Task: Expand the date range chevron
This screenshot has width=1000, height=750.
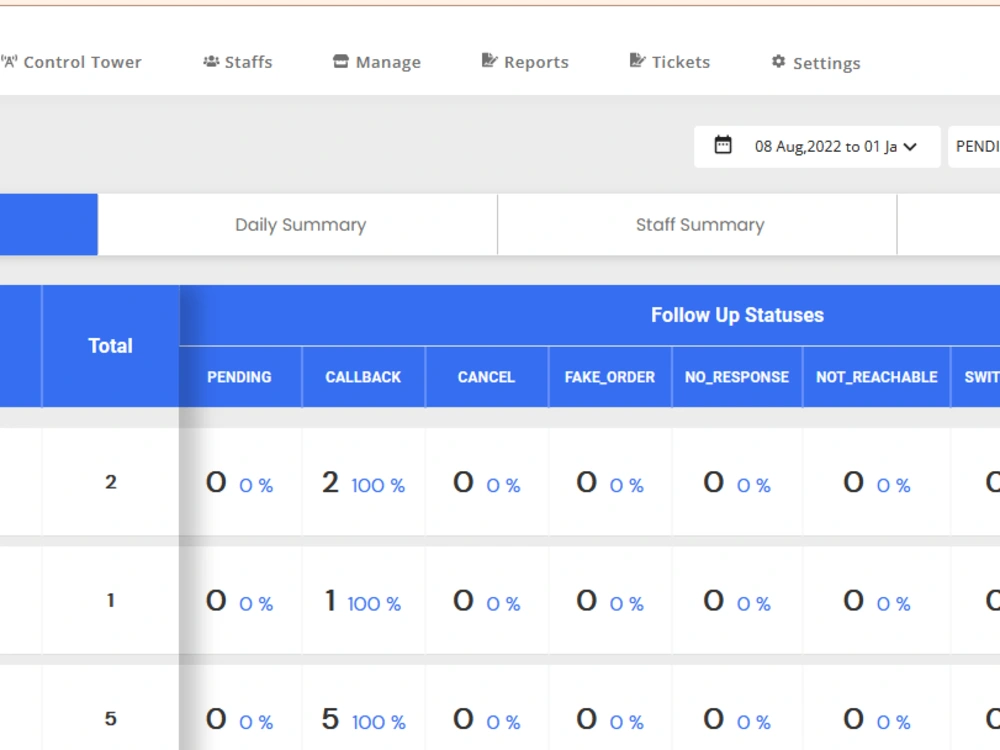Action: pos(911,147)
